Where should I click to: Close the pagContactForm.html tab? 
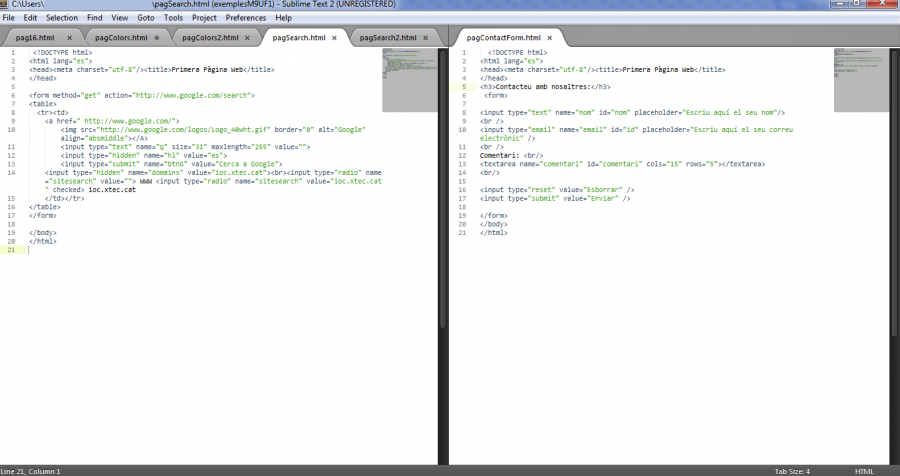pos(549,38)
